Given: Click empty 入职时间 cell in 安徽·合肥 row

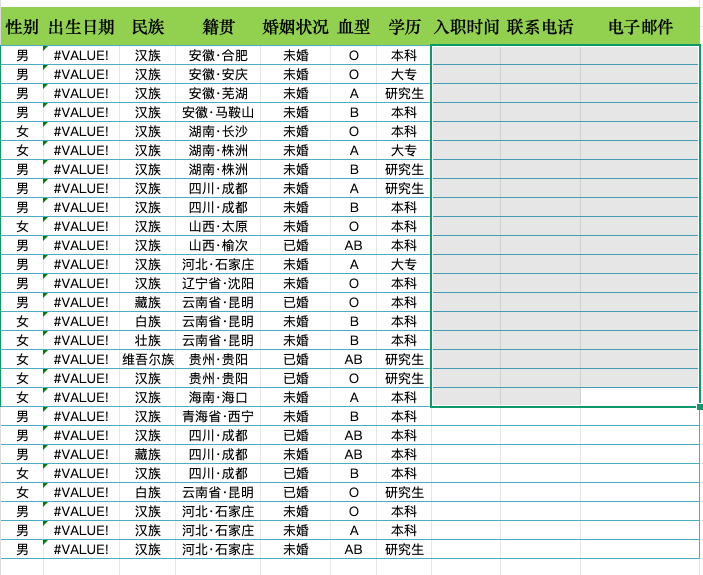Looking at the screenshot, I should tap(466, 55).
